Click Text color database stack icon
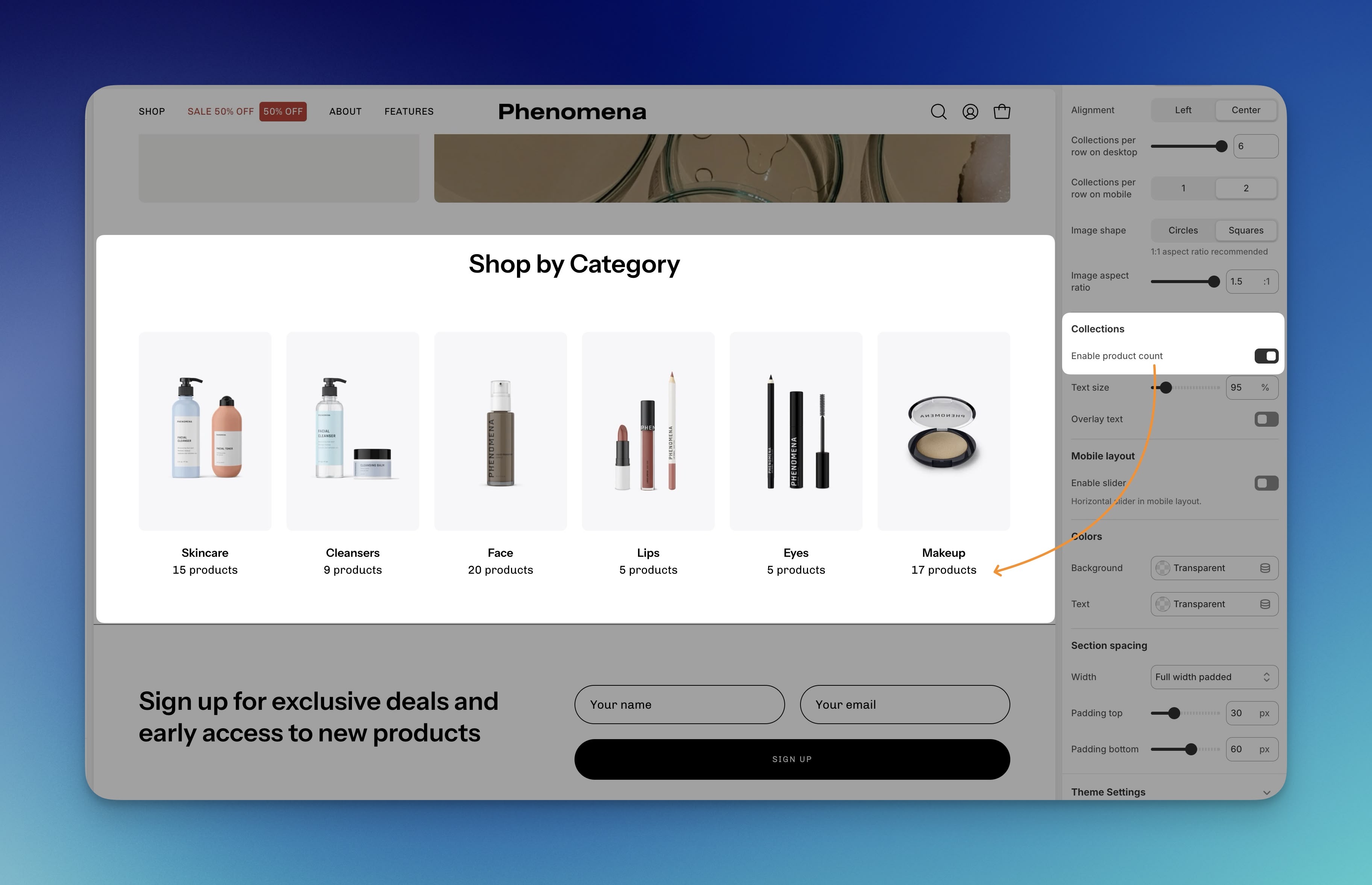This screenshot has width=1372, height=885. tap(1264, 604)
